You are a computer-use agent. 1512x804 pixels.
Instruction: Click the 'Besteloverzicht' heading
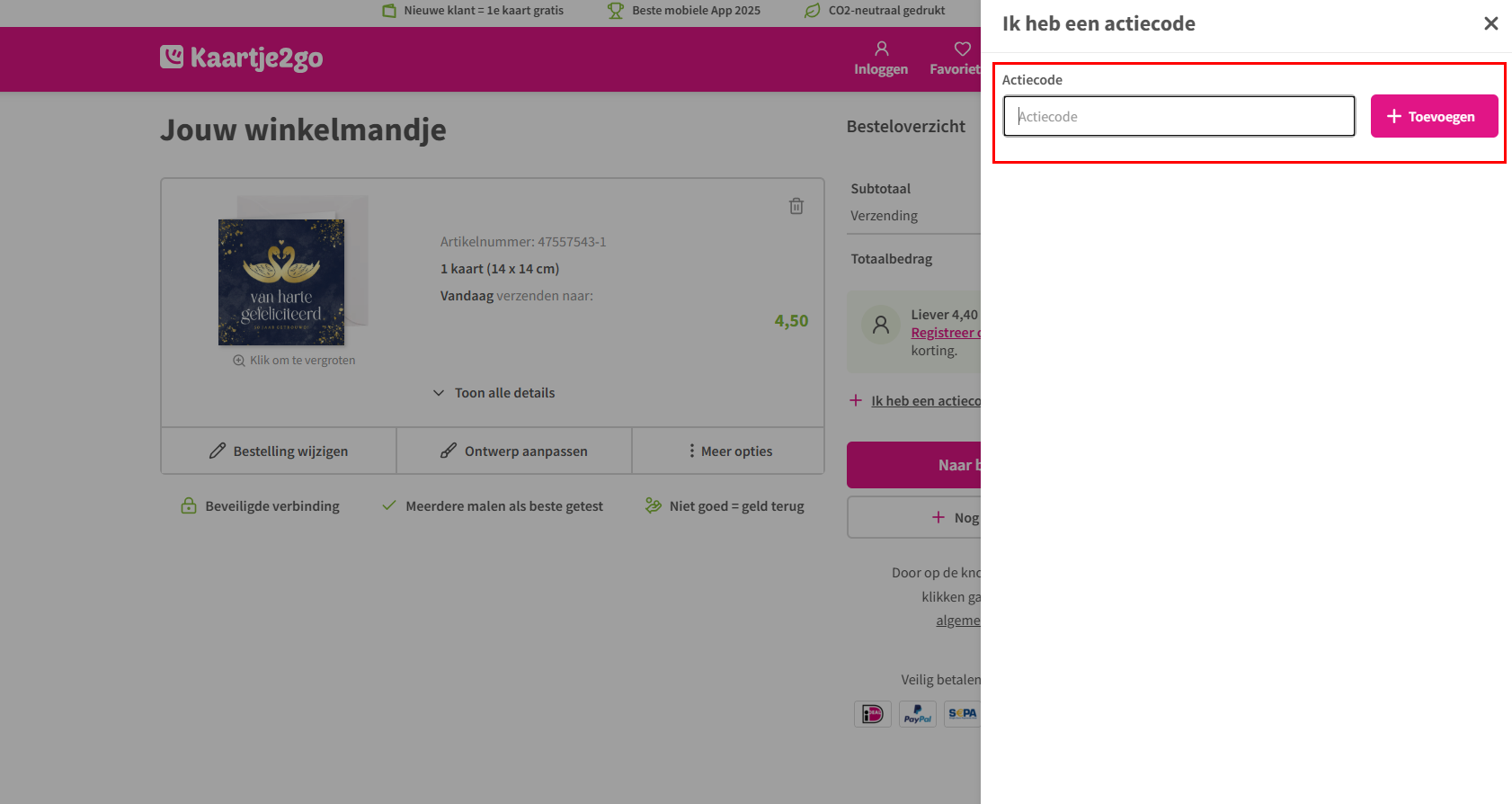[906, 127]
